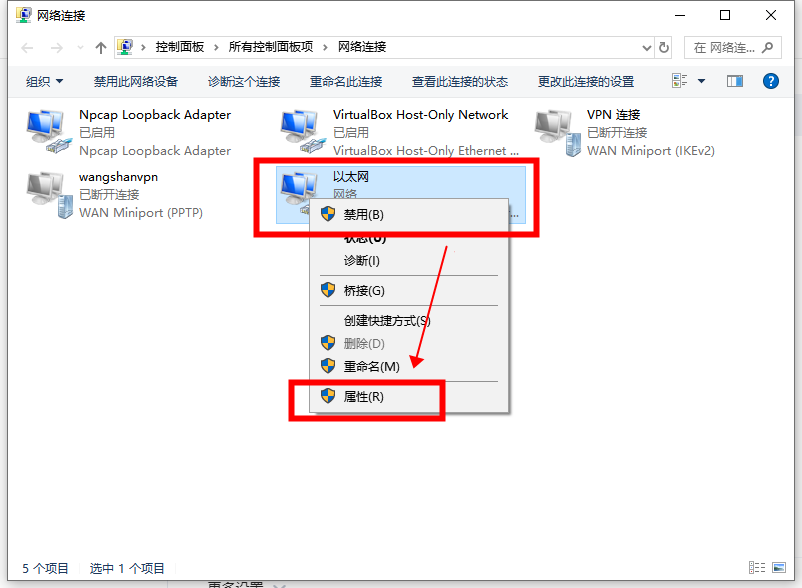Click the change view layout icon
Viewport: 802px width, 588px height.
click(679, 81)
